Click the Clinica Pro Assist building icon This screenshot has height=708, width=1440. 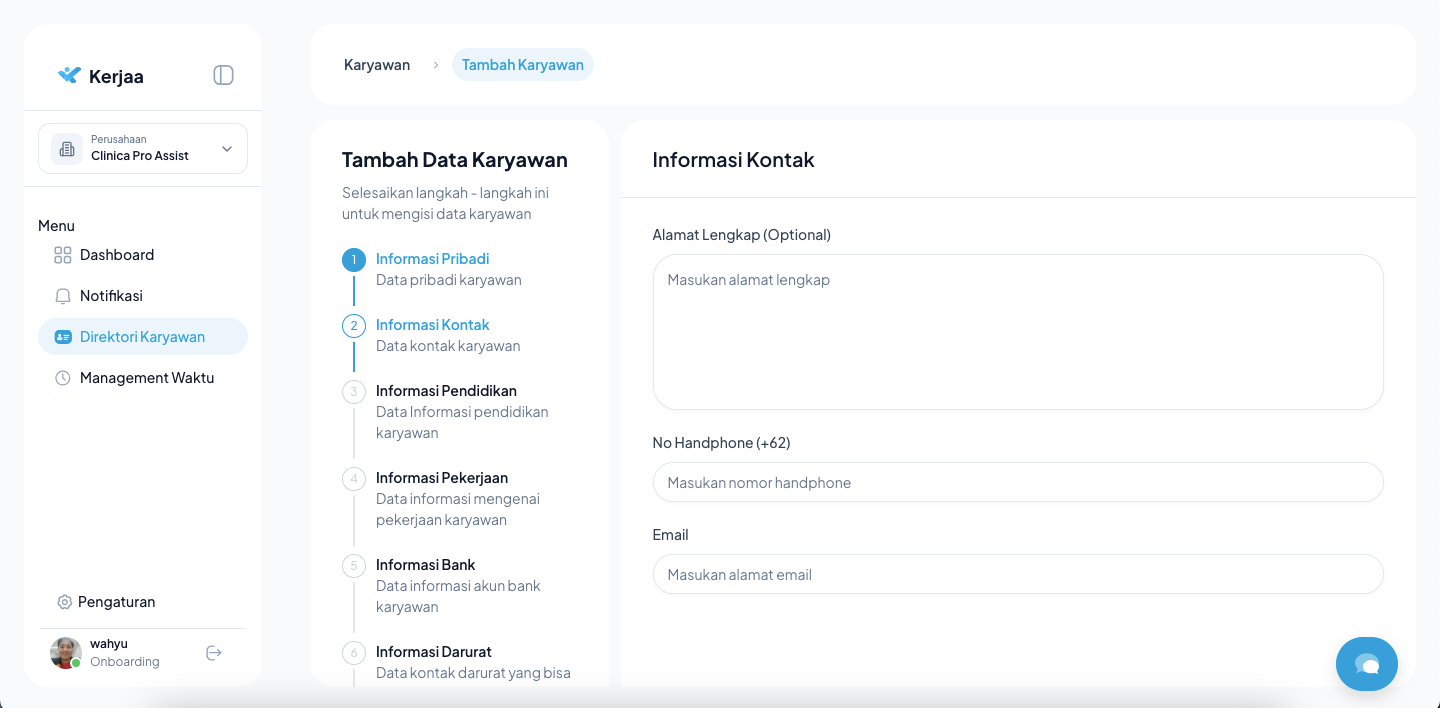pyautogui.click(x=67, y=149)
